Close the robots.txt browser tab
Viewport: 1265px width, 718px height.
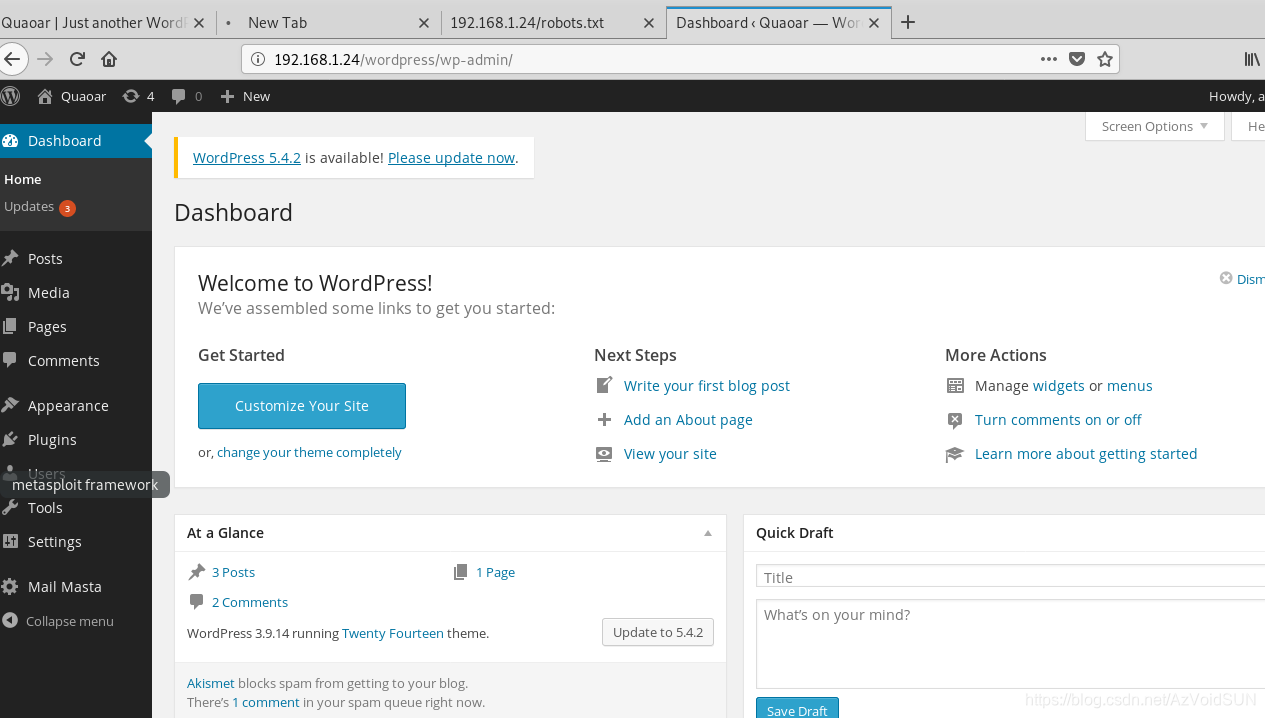pyautogui.click(x=649, y=22)
